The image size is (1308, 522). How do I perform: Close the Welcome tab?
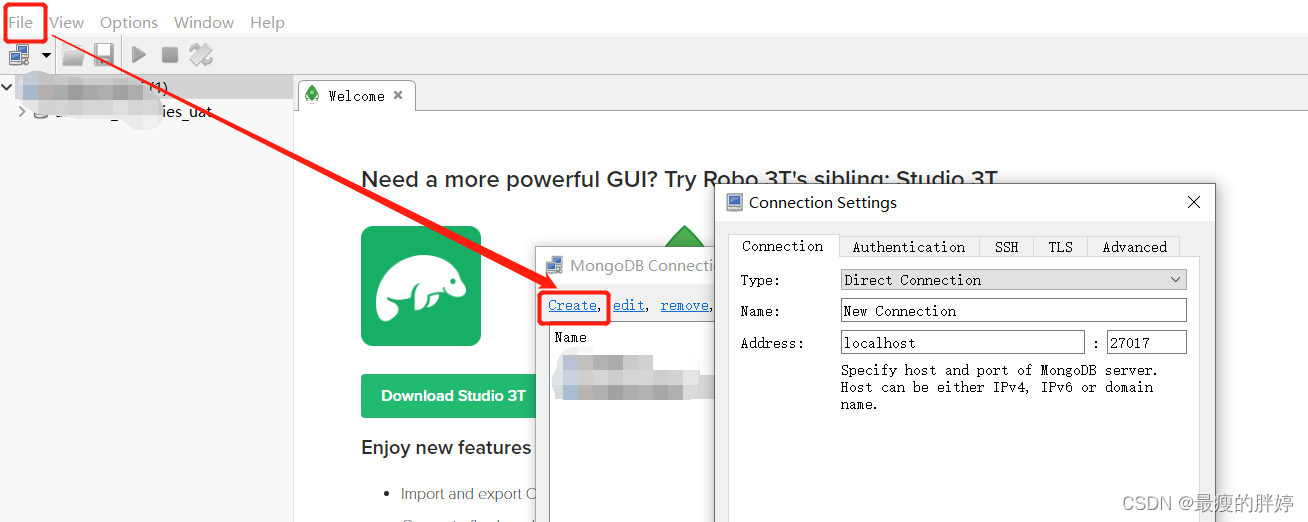tap(398, 96)
